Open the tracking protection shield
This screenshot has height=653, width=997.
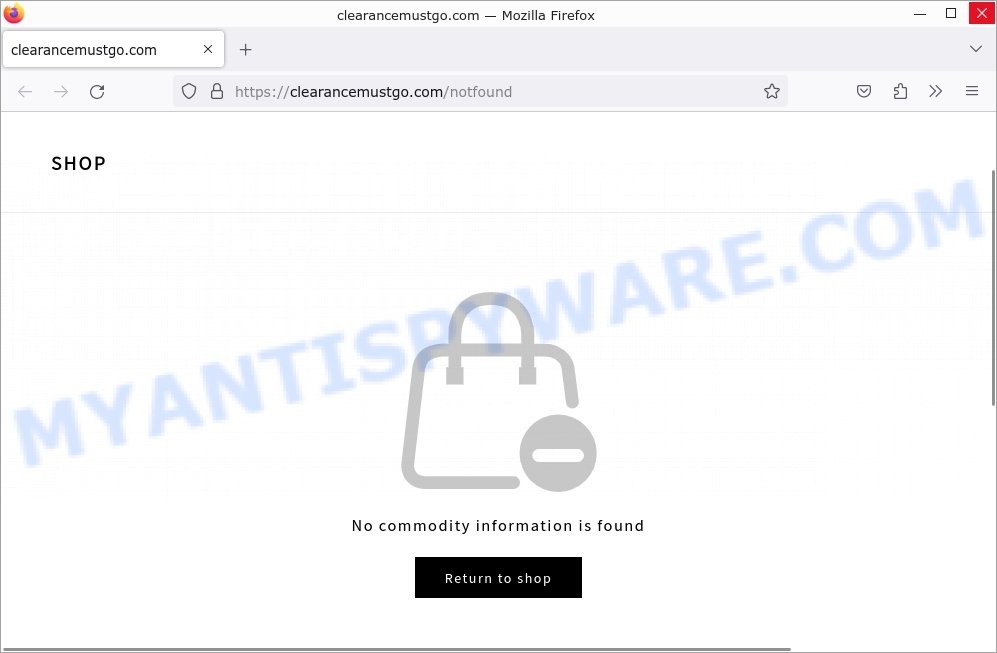coord(189,91)
